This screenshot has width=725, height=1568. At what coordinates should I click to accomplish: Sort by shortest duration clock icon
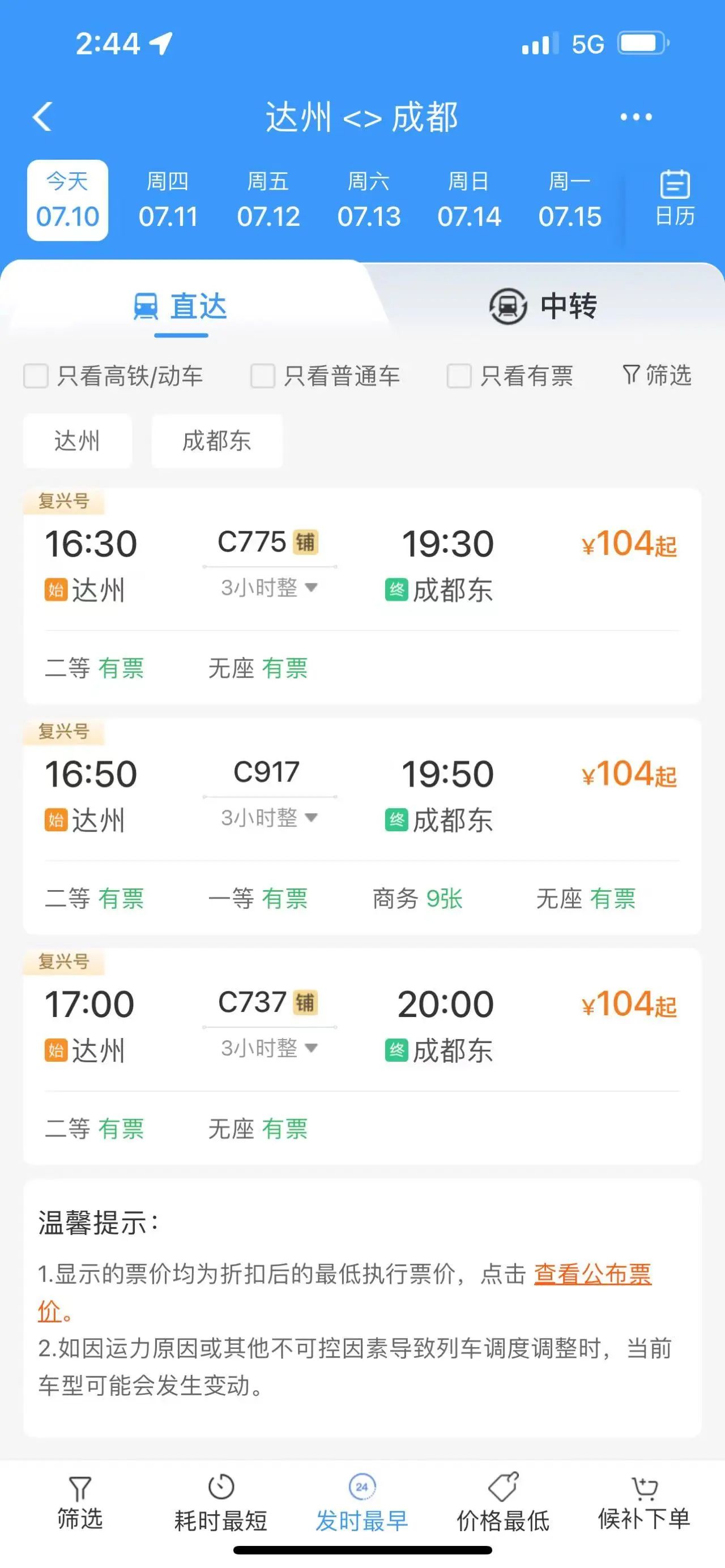click(x=221, y=1486)
